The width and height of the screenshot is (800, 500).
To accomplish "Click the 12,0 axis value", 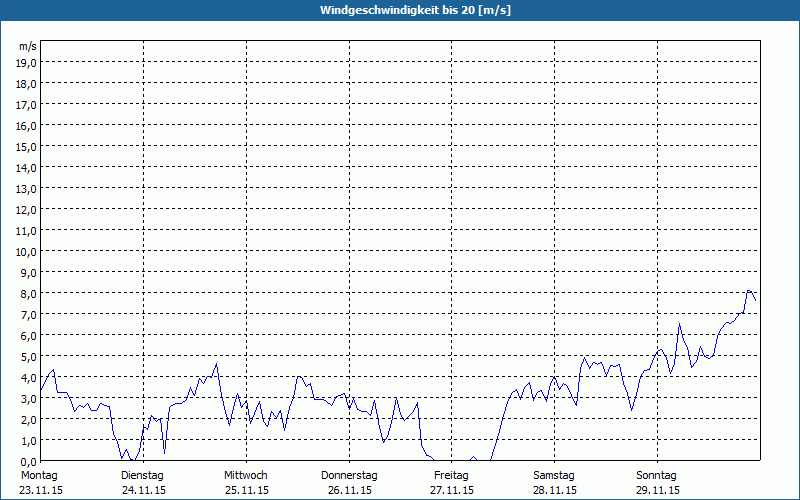I will (x=27, y=210).
